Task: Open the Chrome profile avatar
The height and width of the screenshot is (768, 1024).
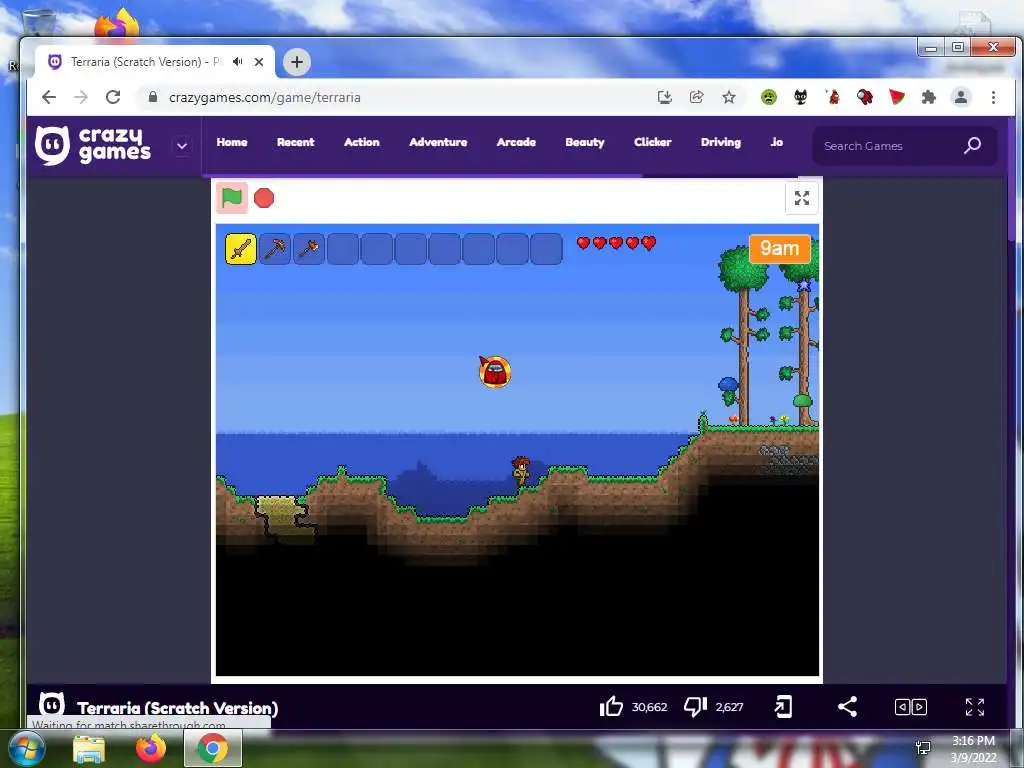Action: click(x=961, y=97)
